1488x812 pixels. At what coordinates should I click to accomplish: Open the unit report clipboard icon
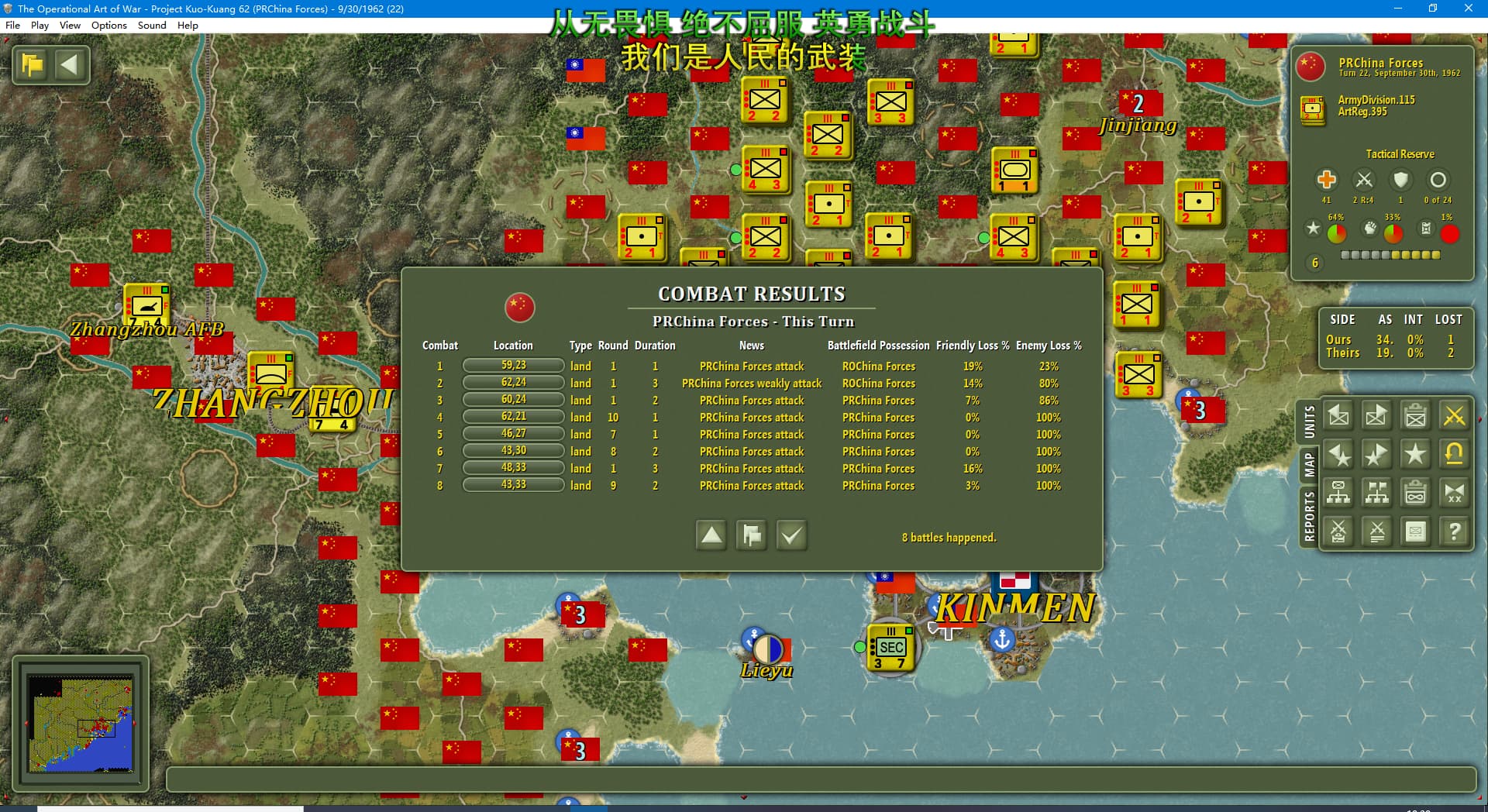[1416, 416]
